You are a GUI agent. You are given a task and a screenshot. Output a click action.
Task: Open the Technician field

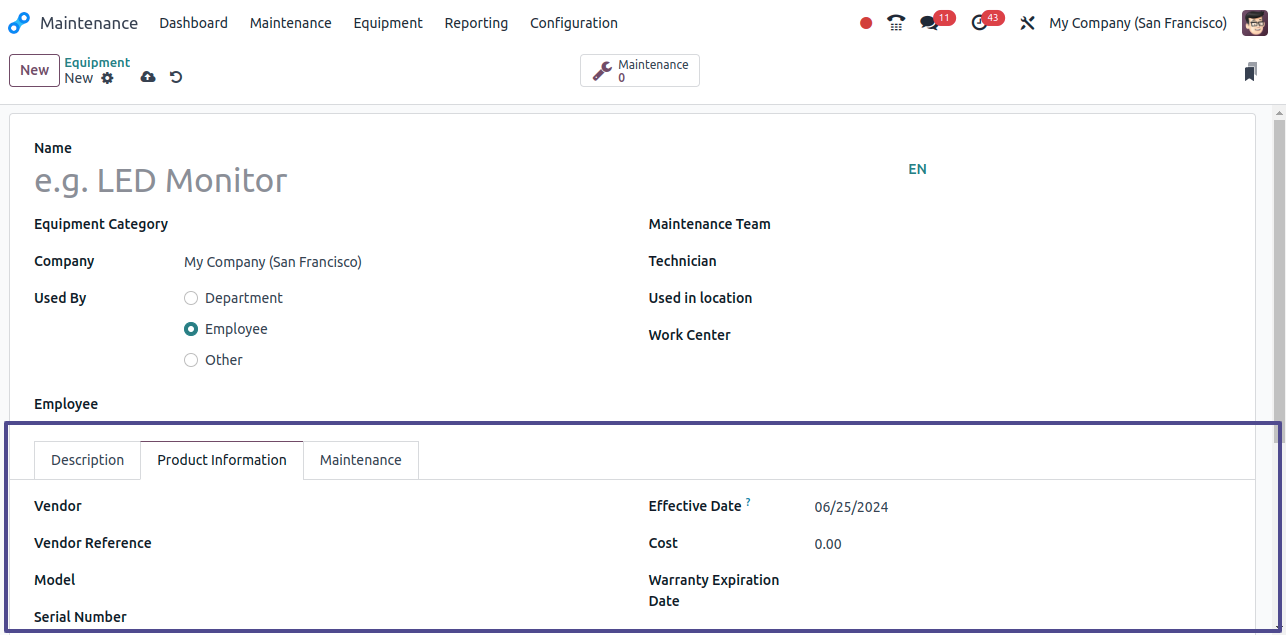(1023, 262)
